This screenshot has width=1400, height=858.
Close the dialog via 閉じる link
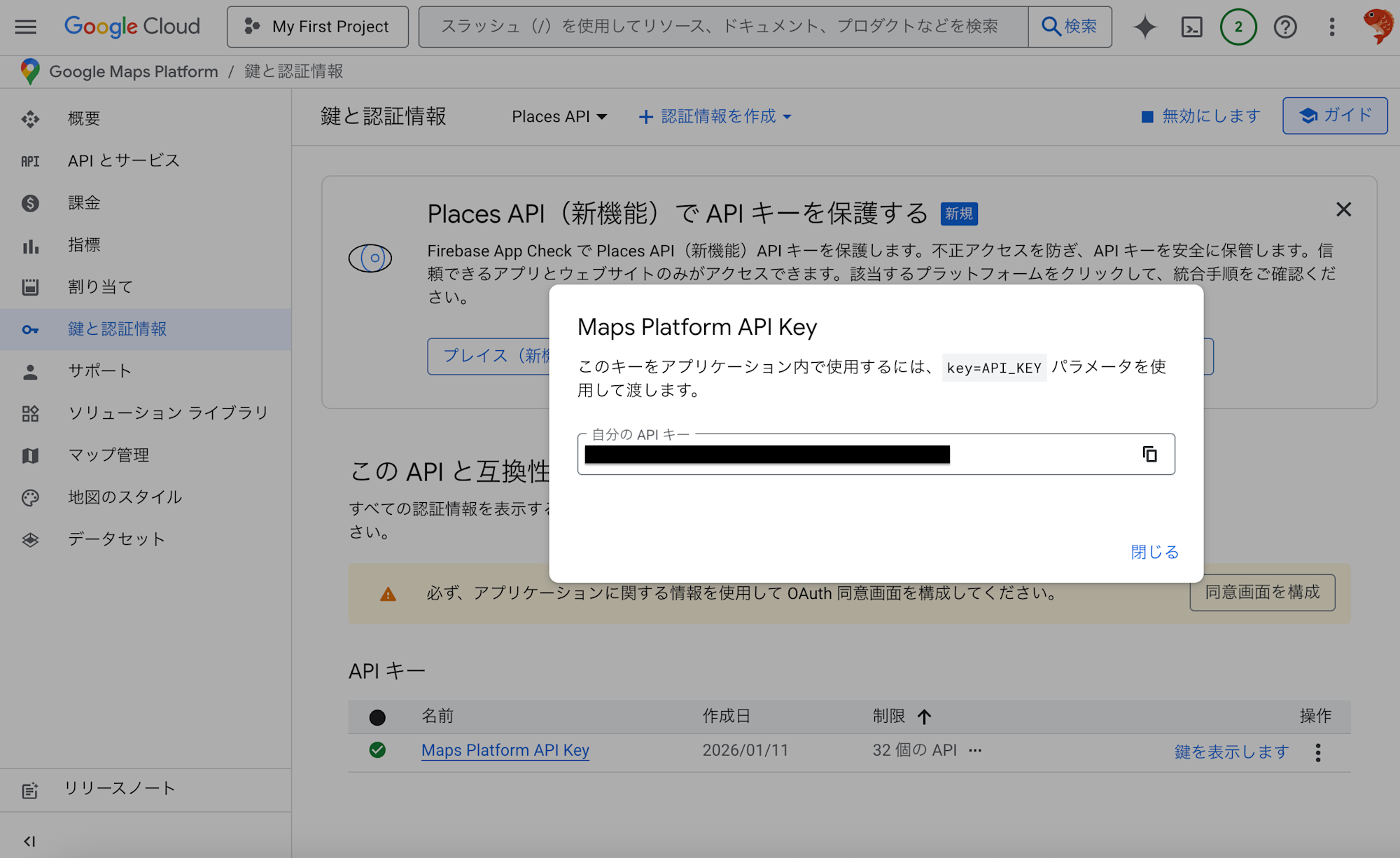pyautogui.click(x=1154, y=552)
